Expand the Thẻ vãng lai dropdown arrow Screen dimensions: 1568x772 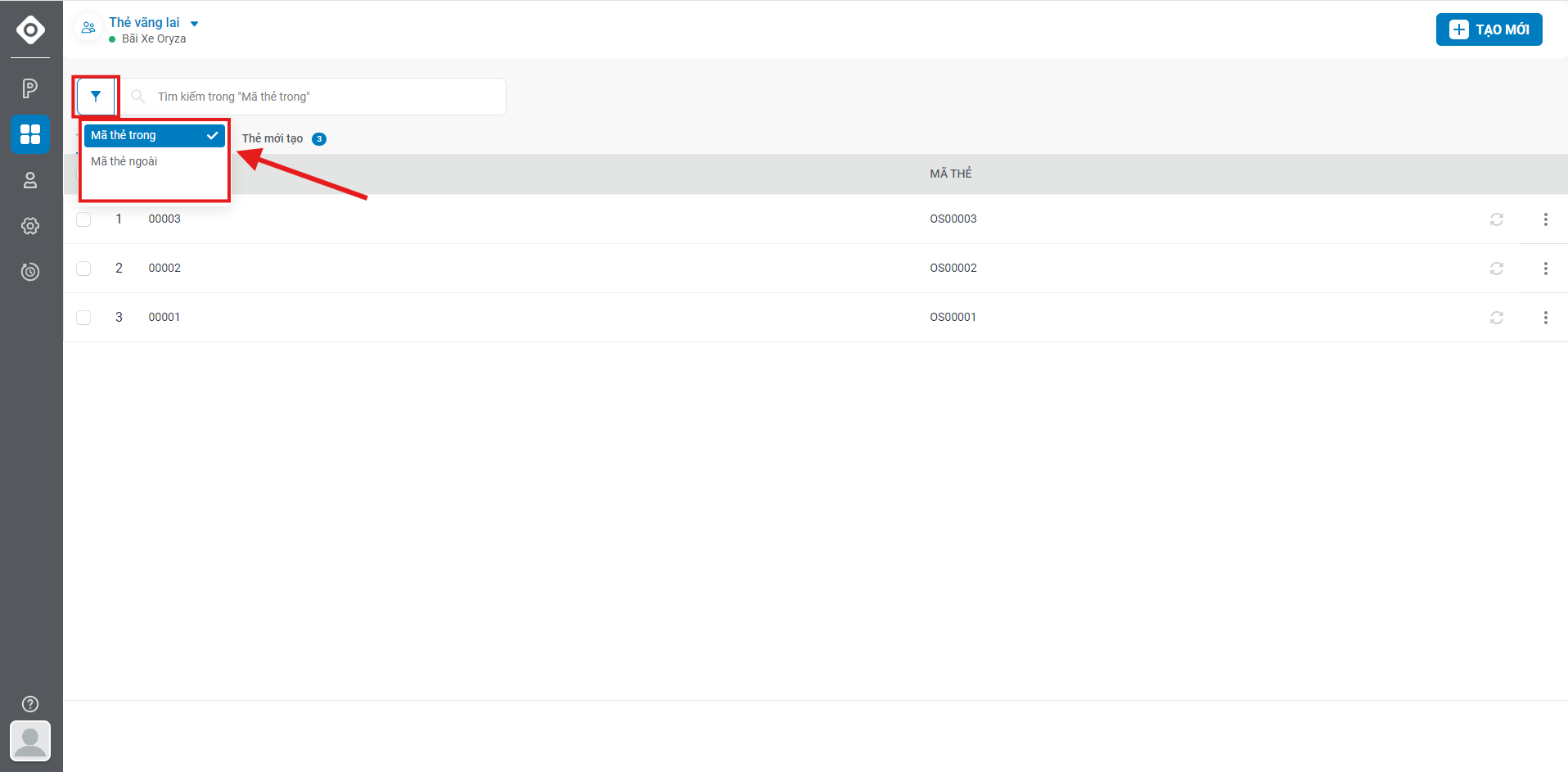pos(194,24)
